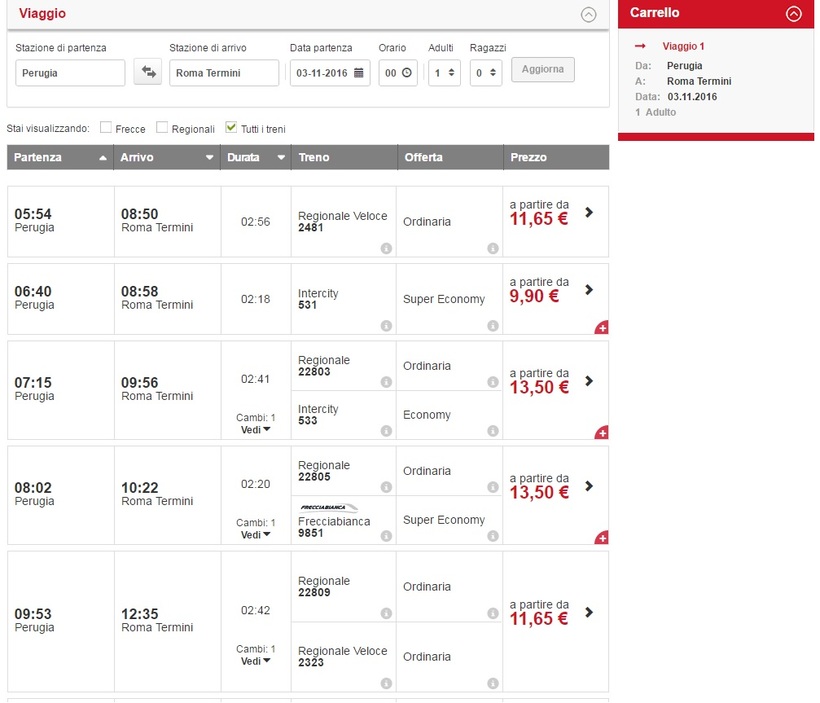The width and height of the screenshot is (820, 703).
Task: Expand Vedi changes for 07:15 train
Action: (x=256, y=430)
